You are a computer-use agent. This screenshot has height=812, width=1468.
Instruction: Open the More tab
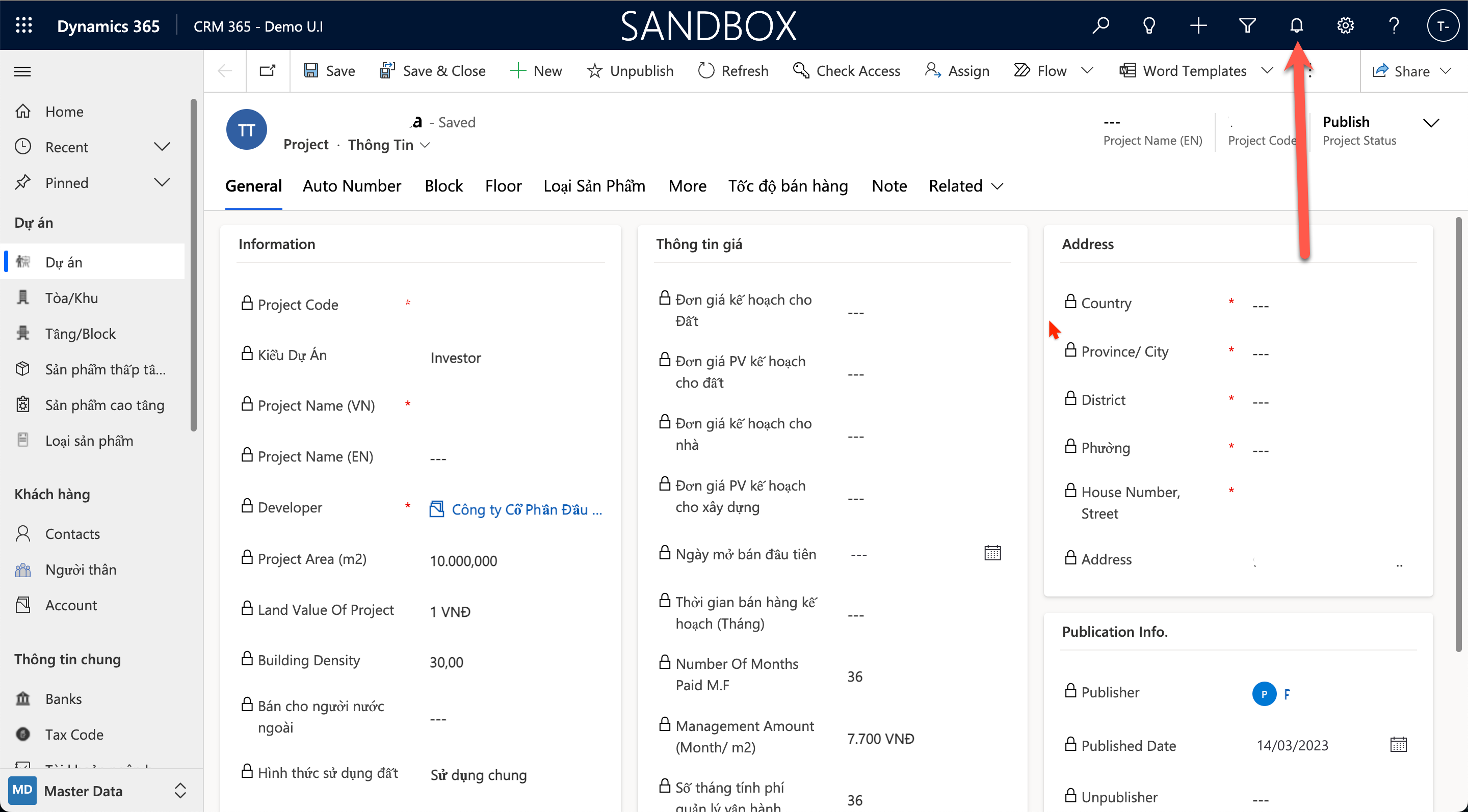click(x=687, y=186)
